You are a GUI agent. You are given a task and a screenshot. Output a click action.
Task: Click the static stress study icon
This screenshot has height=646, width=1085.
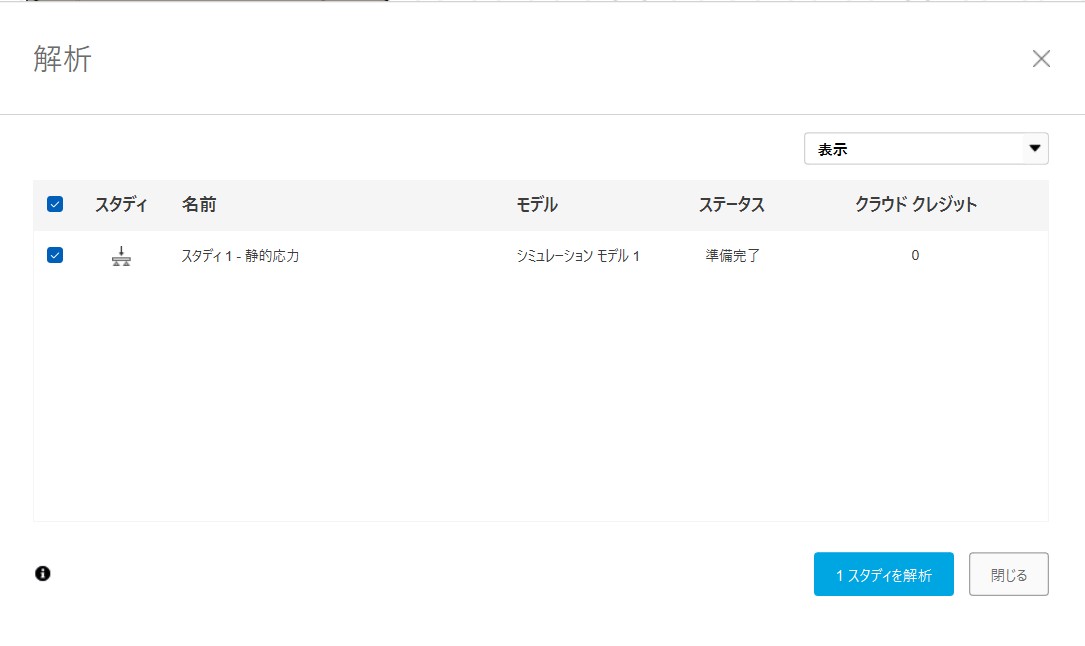click(x=121, y=257)
